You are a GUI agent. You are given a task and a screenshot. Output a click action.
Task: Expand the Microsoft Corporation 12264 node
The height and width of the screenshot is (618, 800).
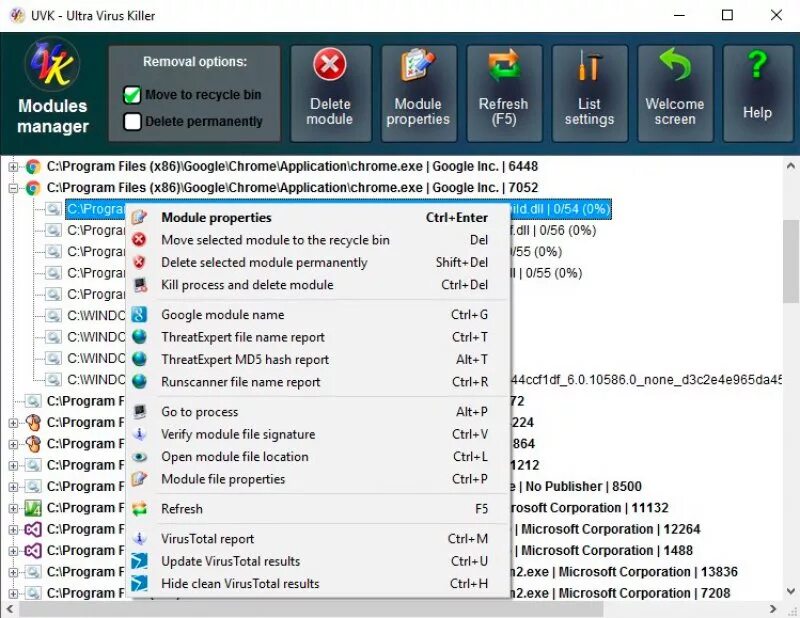13,530
